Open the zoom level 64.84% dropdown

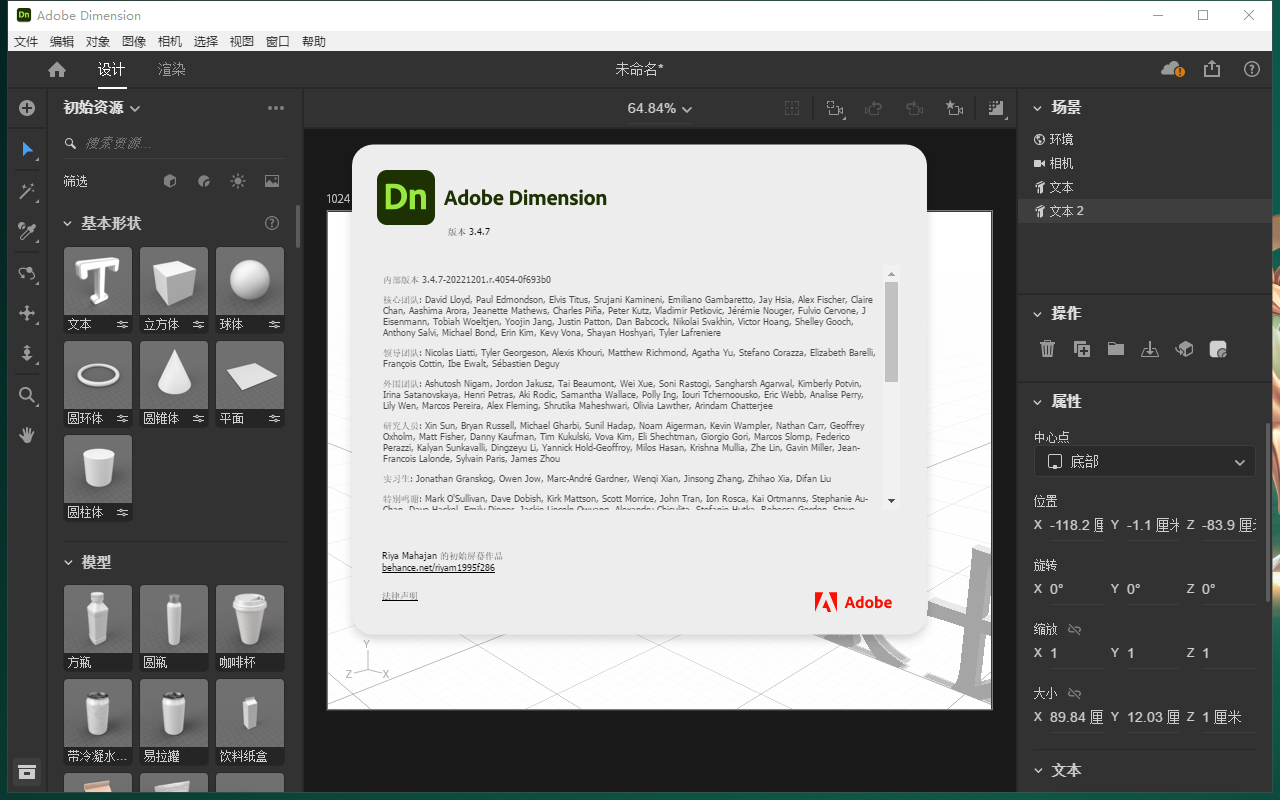point(658,108)
